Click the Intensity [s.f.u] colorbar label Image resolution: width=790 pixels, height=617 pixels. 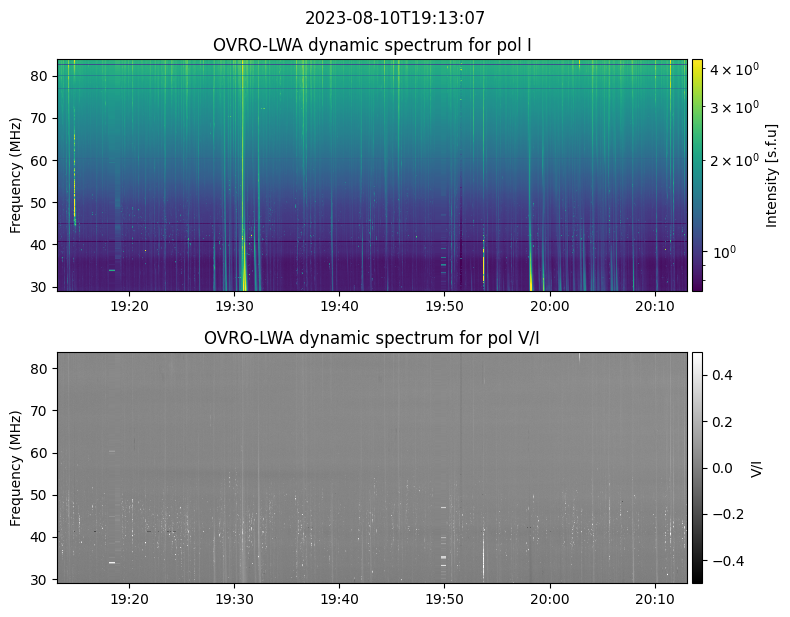point(771,175)
